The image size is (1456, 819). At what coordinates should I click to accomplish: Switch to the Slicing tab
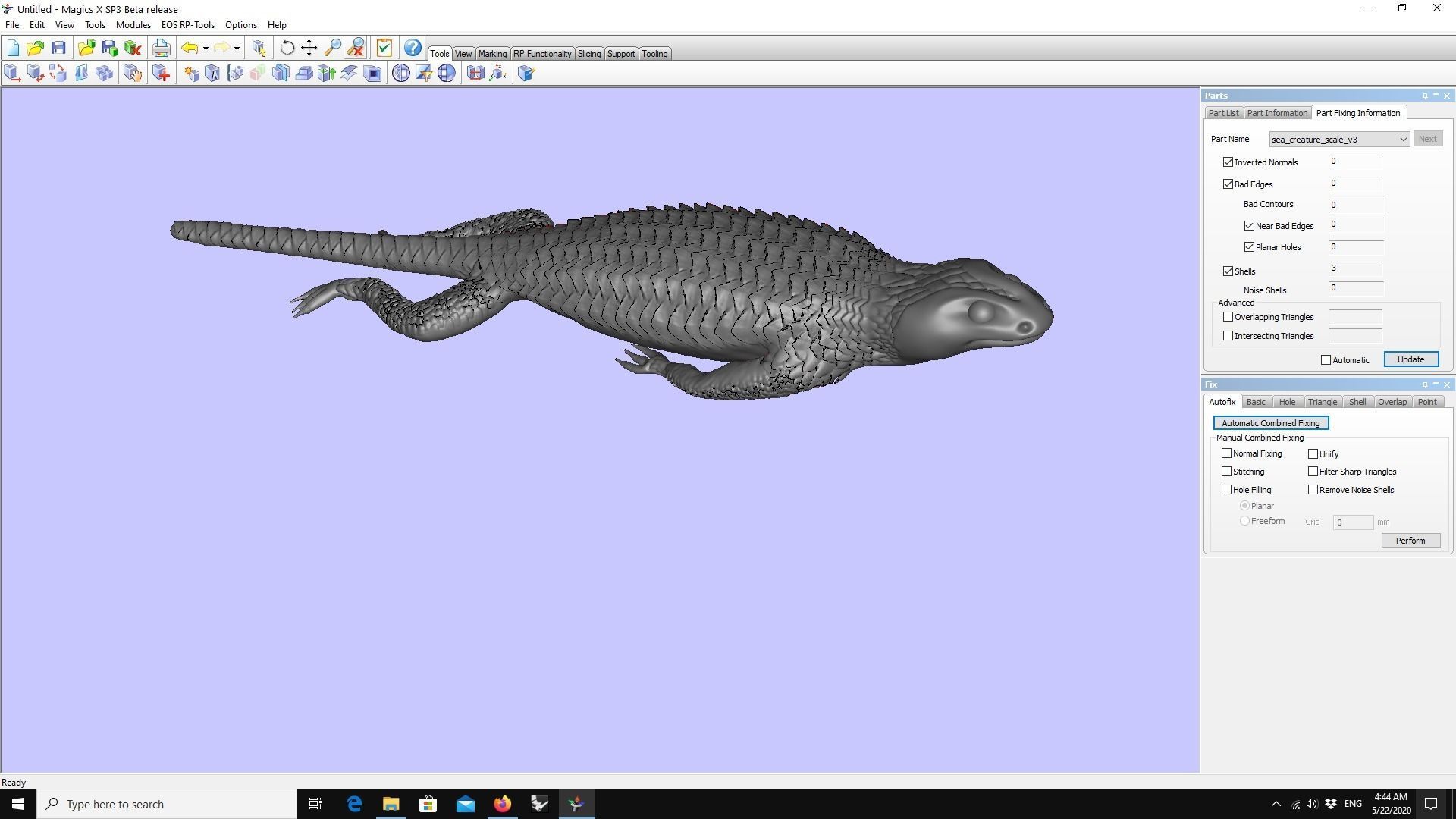click(589, 53)
